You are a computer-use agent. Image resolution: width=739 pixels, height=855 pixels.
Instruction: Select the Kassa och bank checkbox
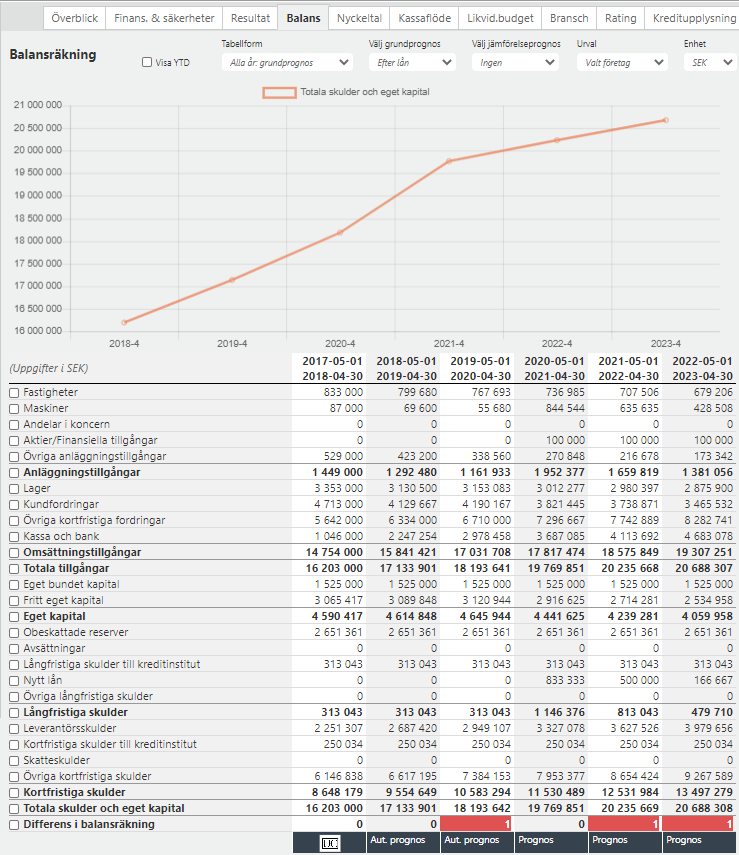coord(14,537)
